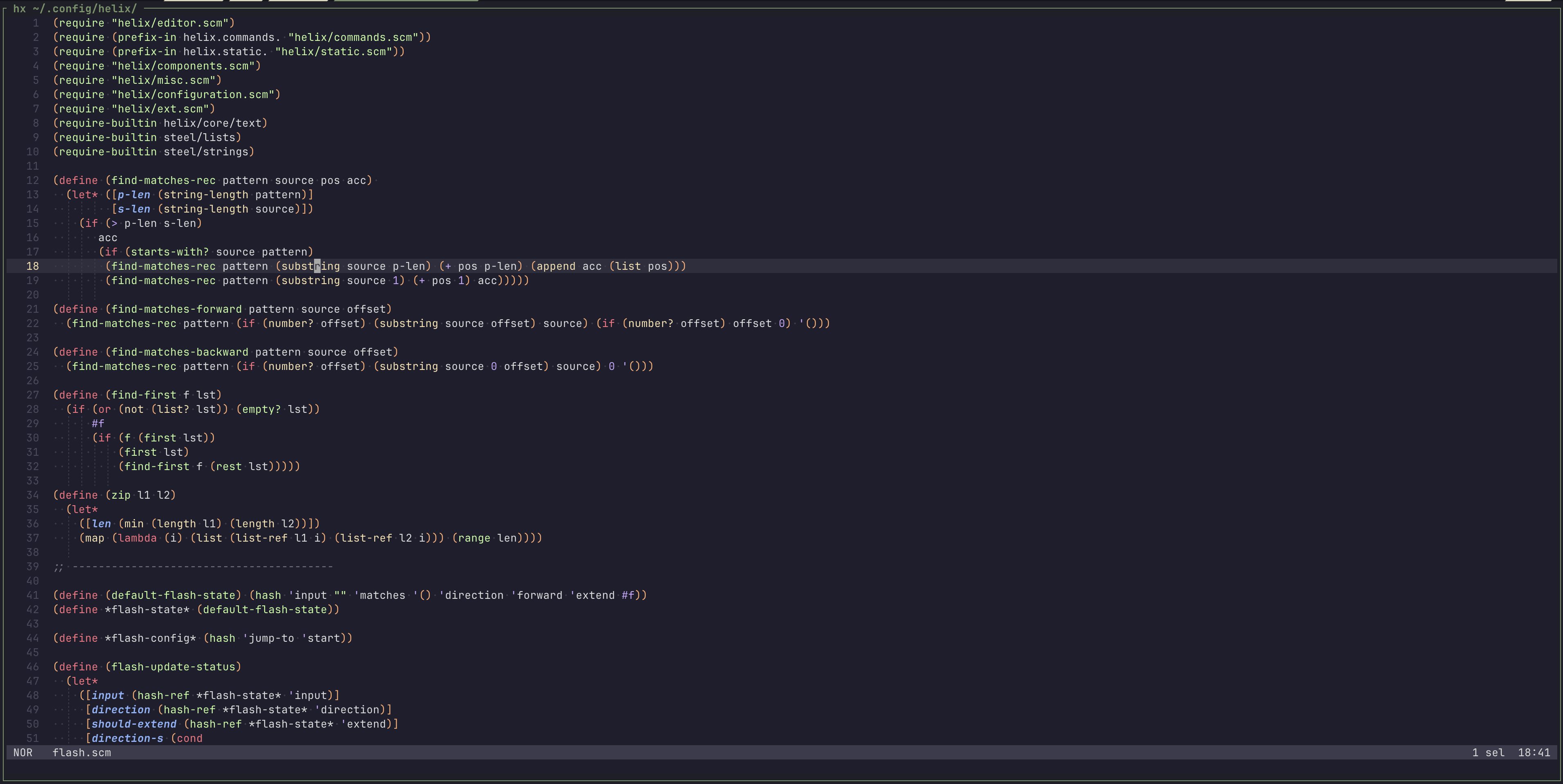This screenshot has height=784, width=1563.
Task: Click 'starts-with?' call on line 17
Action: coord(169,252)
